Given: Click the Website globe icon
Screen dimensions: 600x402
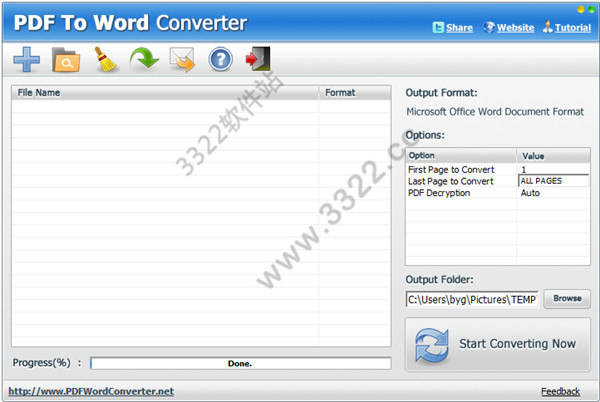Looking at the screenshot, I should 489,27.
